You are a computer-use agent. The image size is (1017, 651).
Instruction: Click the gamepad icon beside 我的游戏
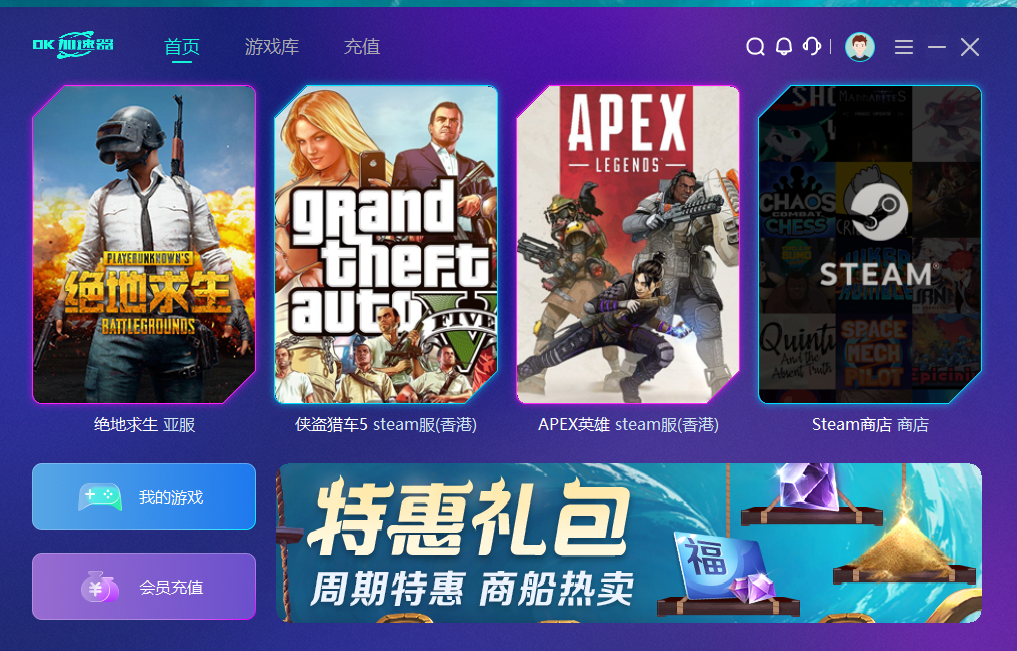[x=100, y=497]
